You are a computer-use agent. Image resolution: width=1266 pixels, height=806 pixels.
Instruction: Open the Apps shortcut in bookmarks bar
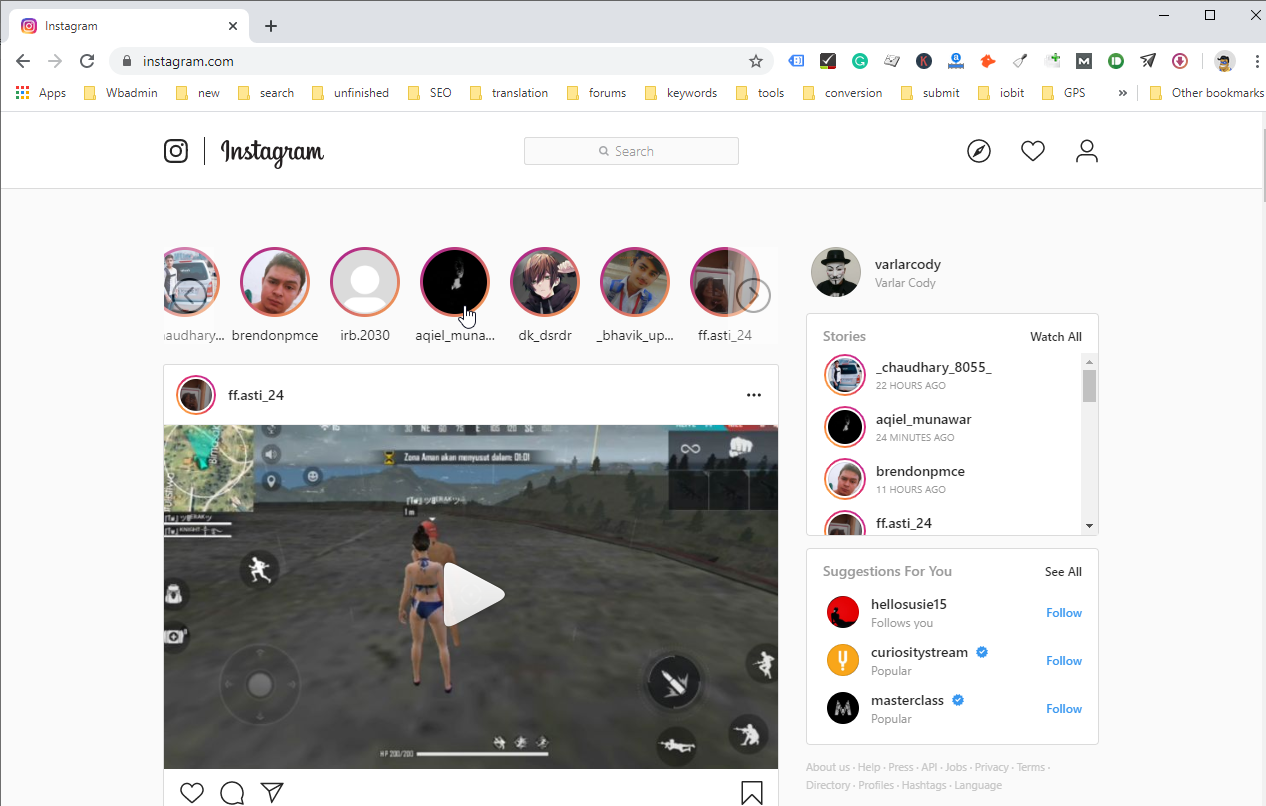coord(41,93)
